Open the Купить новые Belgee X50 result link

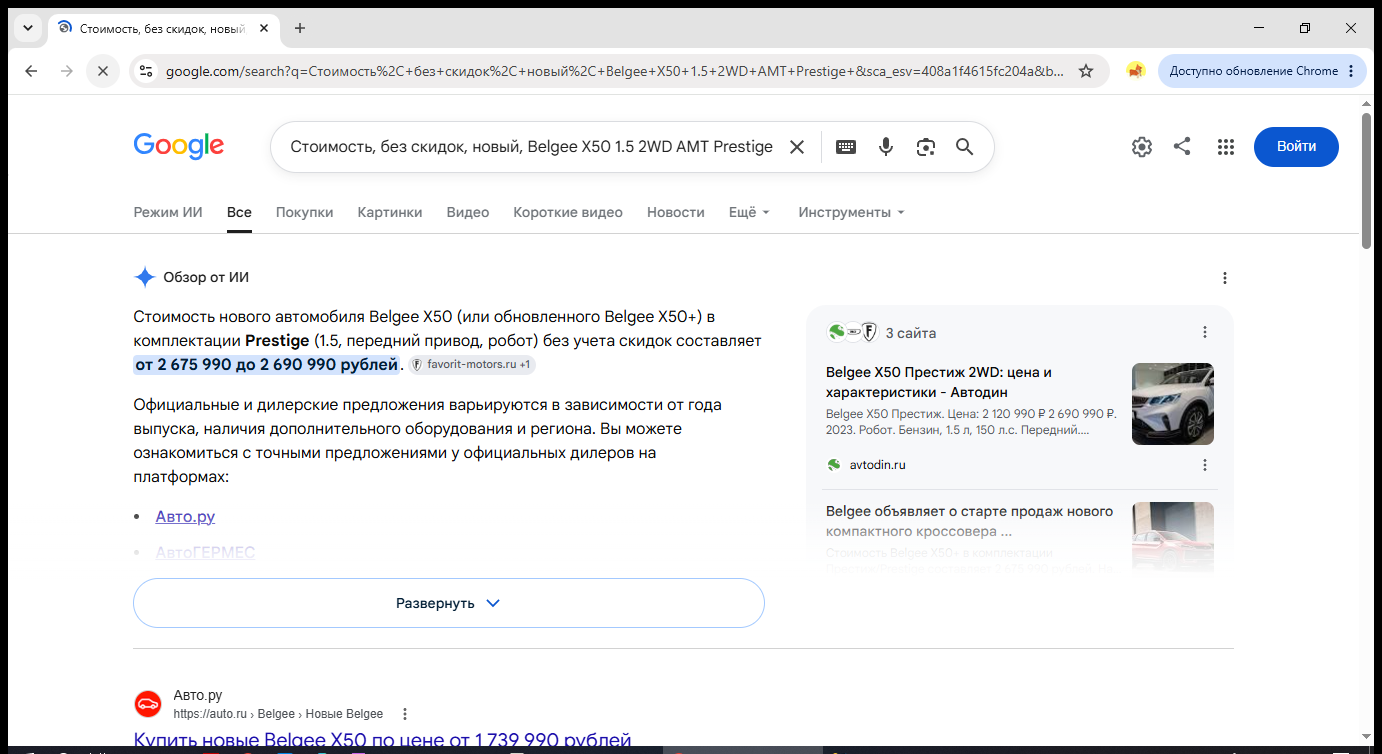tap(383, 741)
